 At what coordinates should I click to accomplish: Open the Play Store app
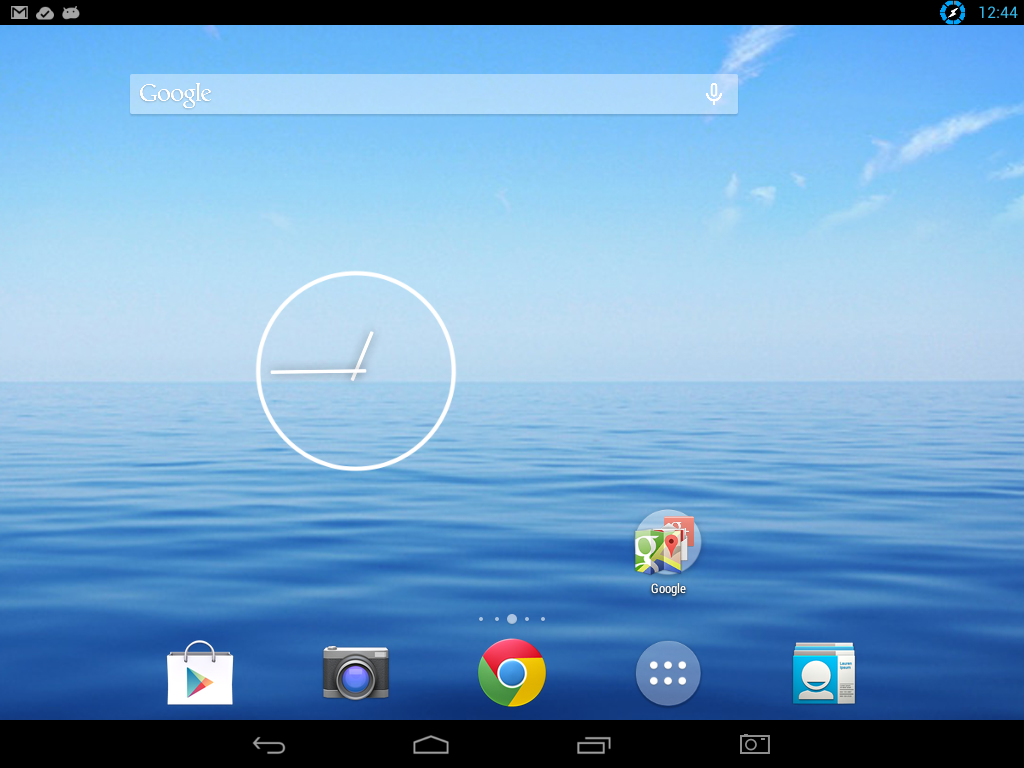[200, 673]
